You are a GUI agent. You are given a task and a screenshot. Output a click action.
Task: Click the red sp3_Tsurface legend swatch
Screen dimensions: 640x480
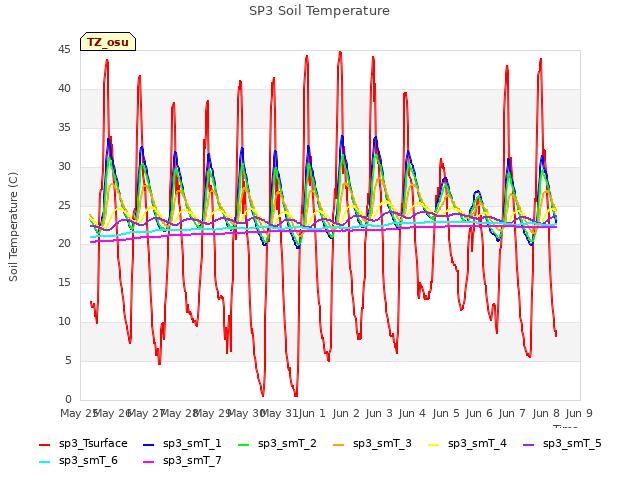point(44,444)
